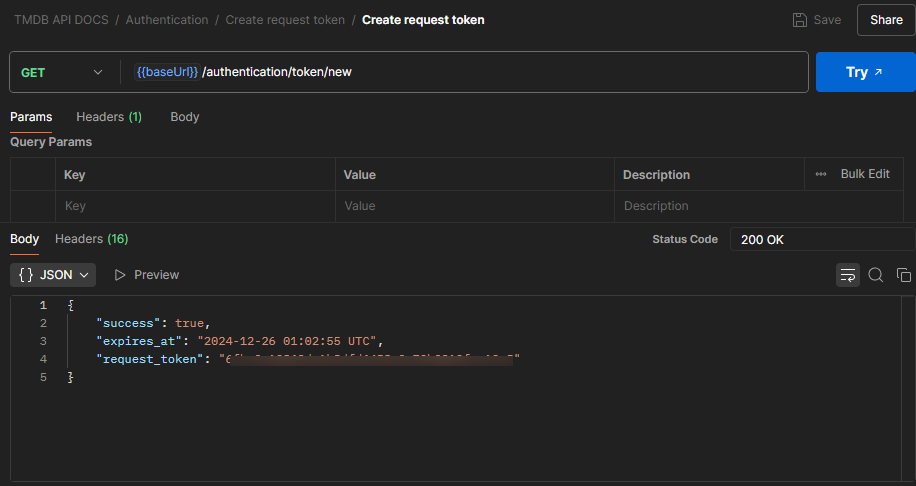The width and height of the screenshot is (916, 486).
Task: Click Bulk Edit
Action: pyautogui.click(x=865, y=174)
